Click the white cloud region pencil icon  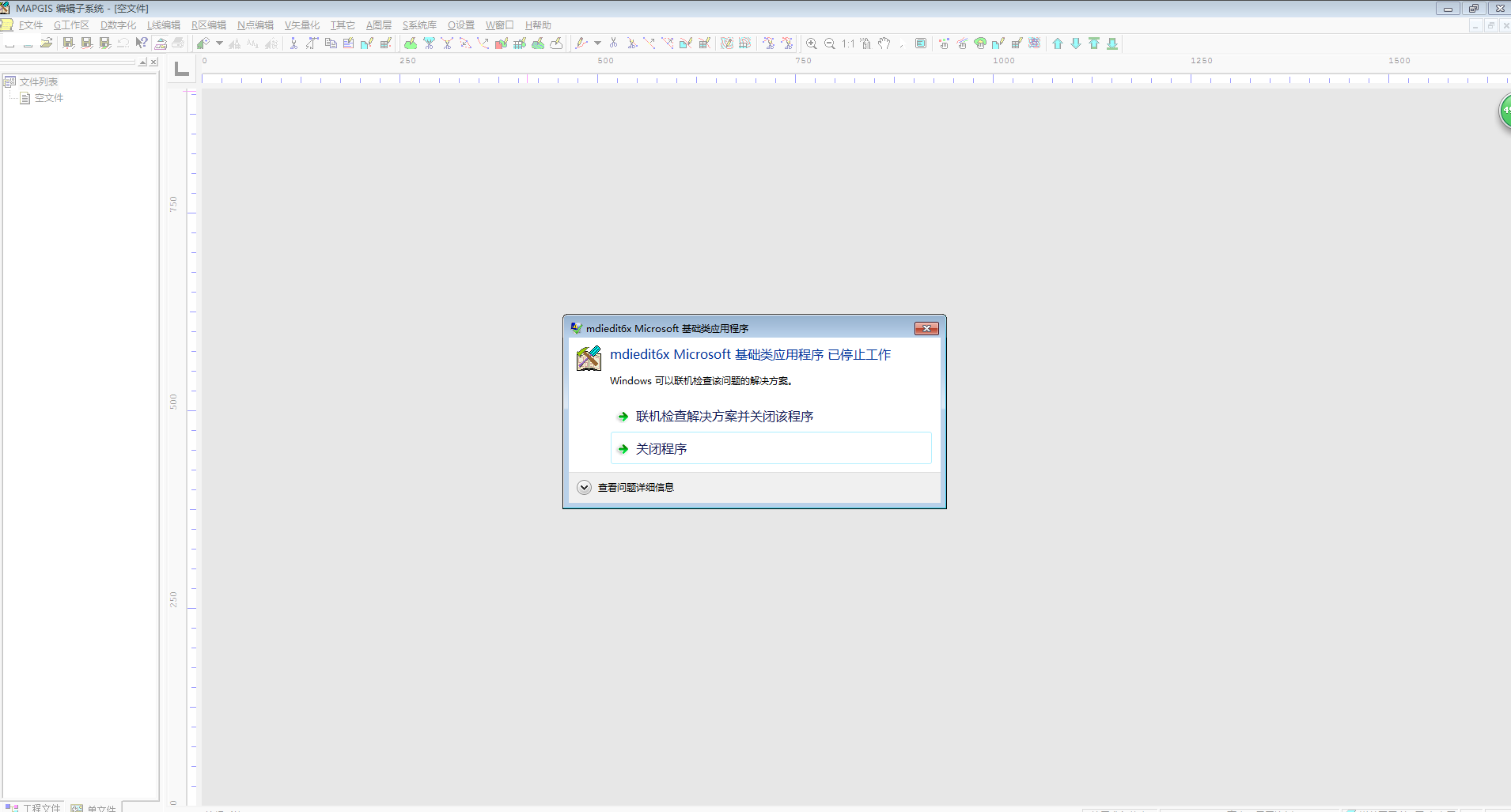pyautogui.click(x=556, y=43)
